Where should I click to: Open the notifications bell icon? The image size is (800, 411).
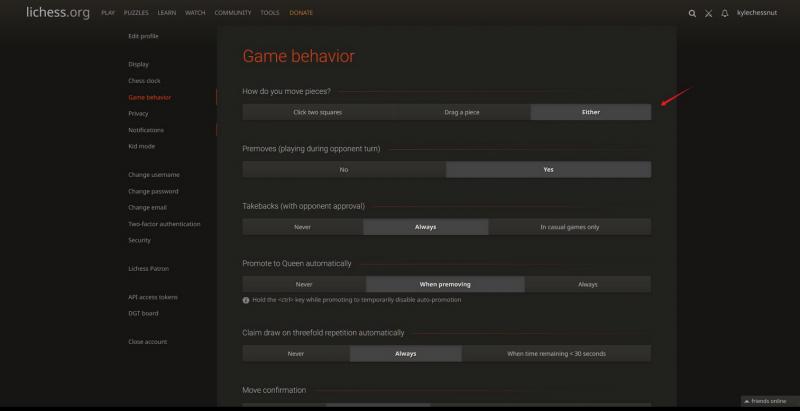tap(724, 13)
